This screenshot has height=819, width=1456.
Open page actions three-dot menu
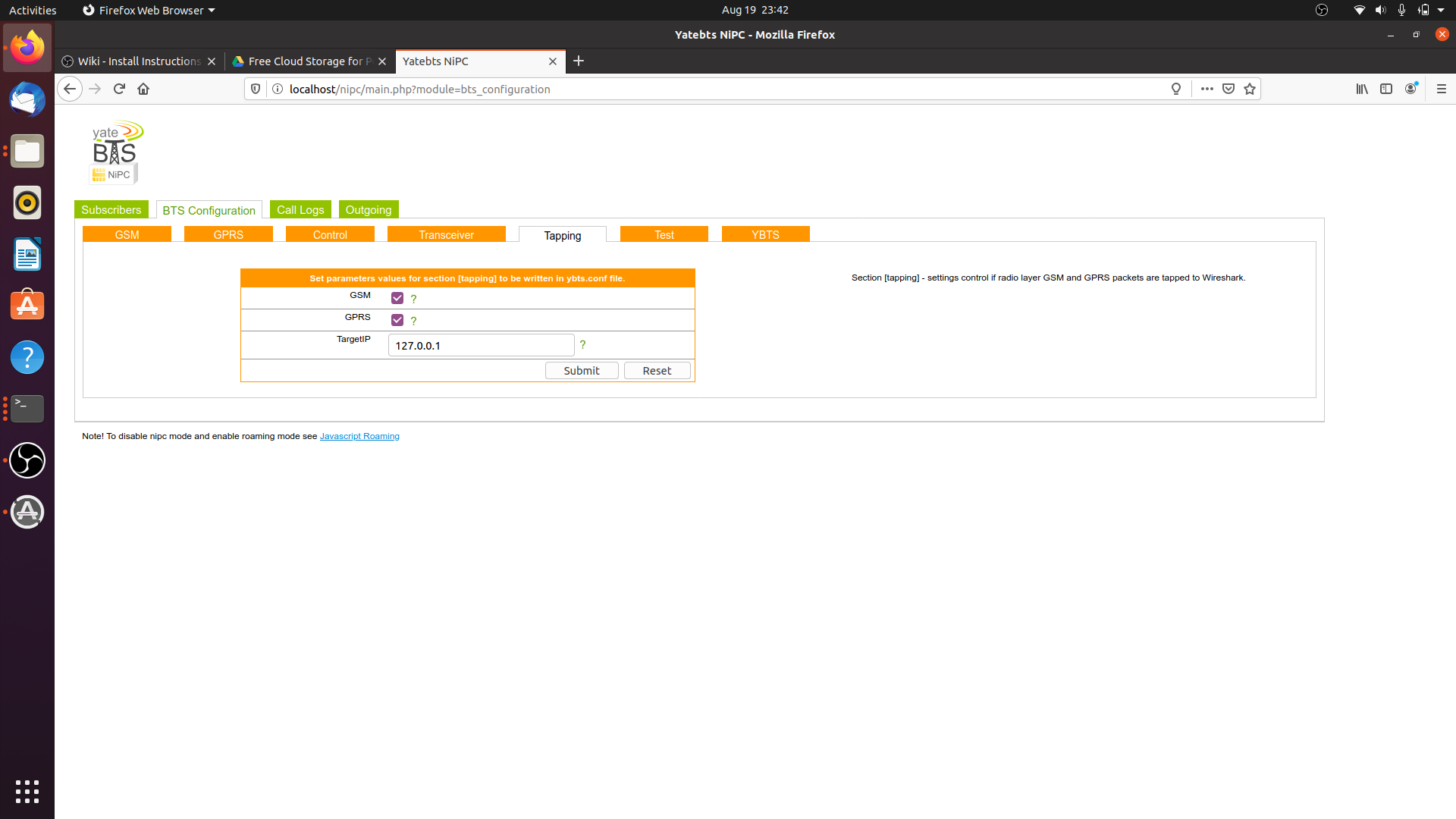pos(1207,89)
